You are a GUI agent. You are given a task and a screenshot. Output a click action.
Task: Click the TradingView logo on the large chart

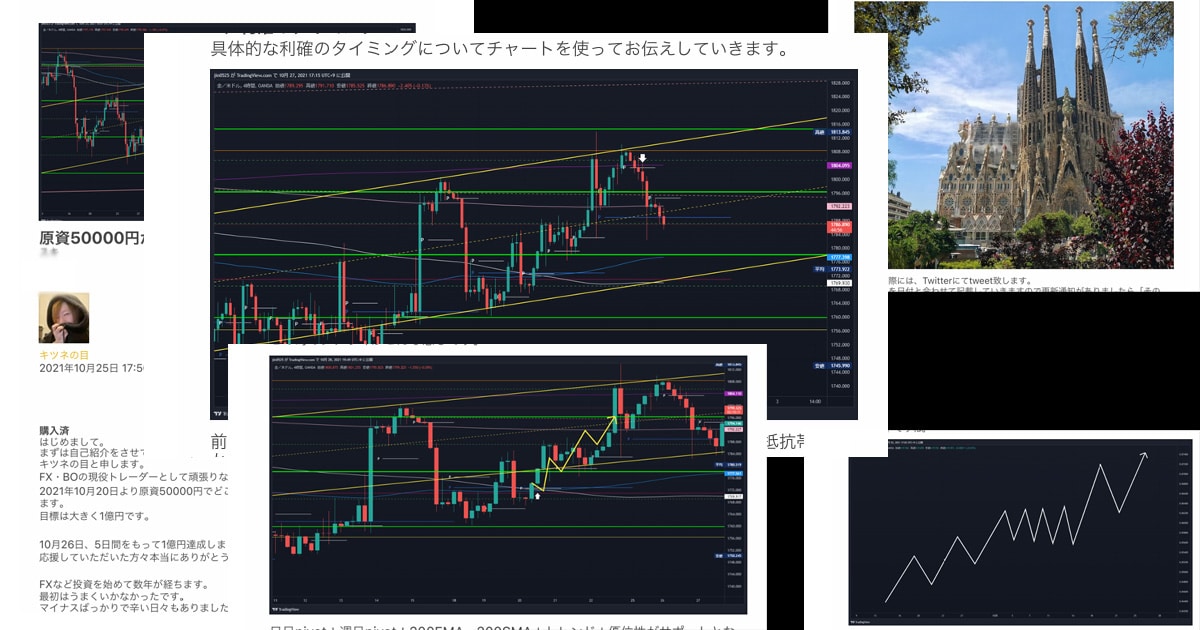click(218, 412)
